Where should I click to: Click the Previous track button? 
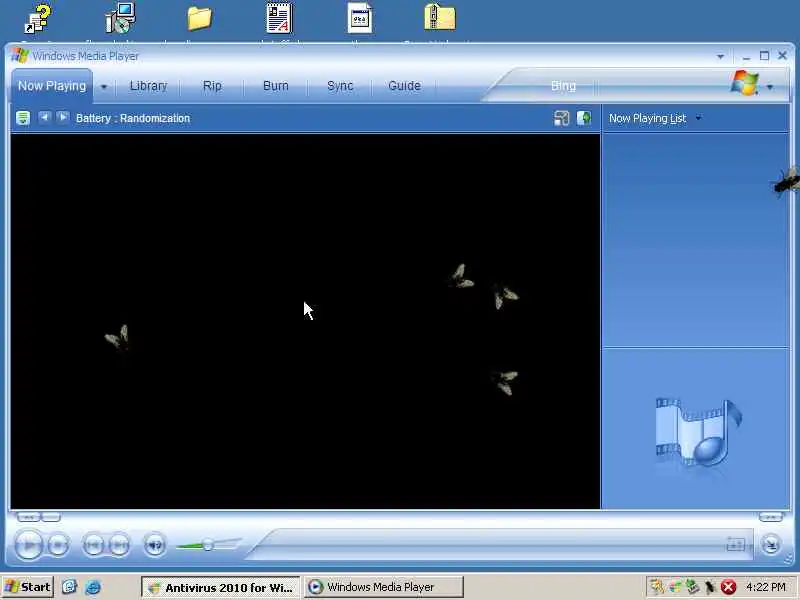coord(93,545)
